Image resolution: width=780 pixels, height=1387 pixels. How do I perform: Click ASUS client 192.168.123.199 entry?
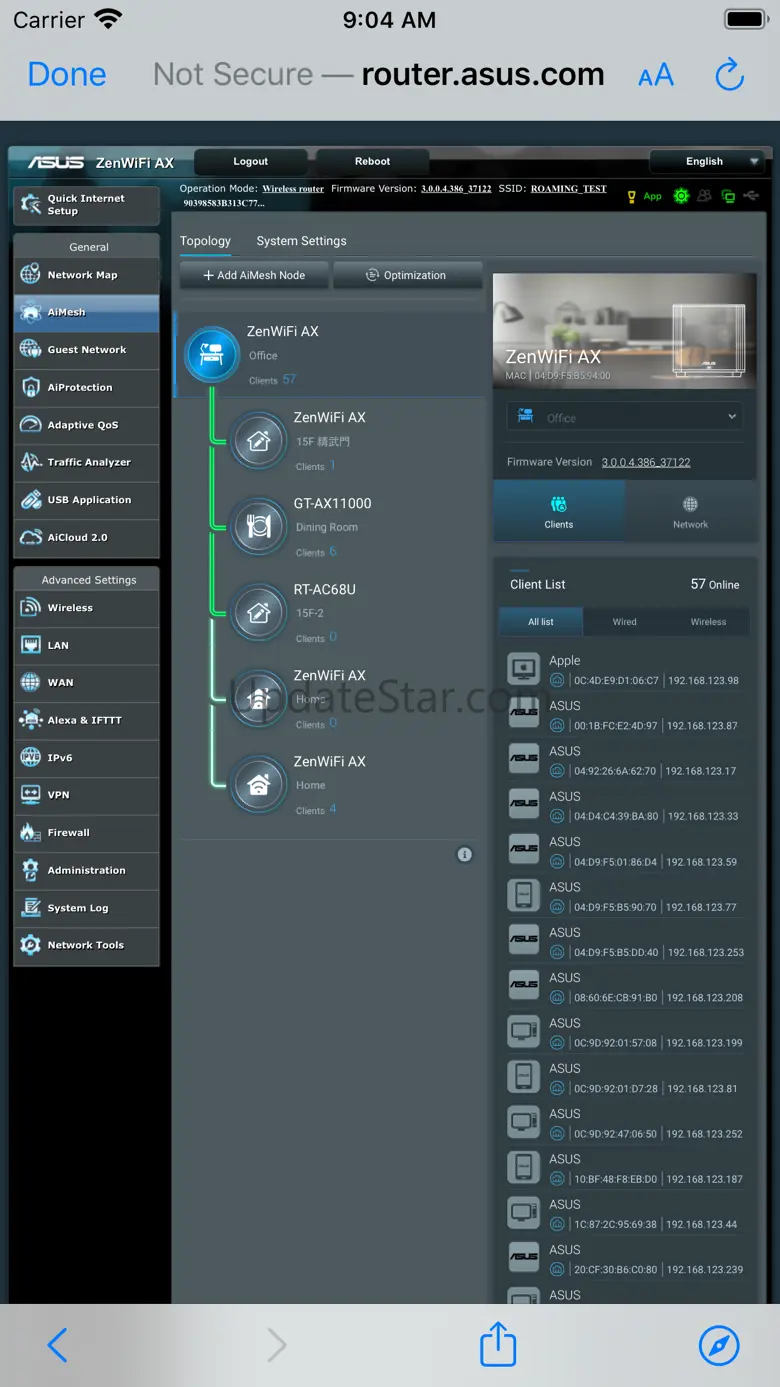[x=626, y=1032]
